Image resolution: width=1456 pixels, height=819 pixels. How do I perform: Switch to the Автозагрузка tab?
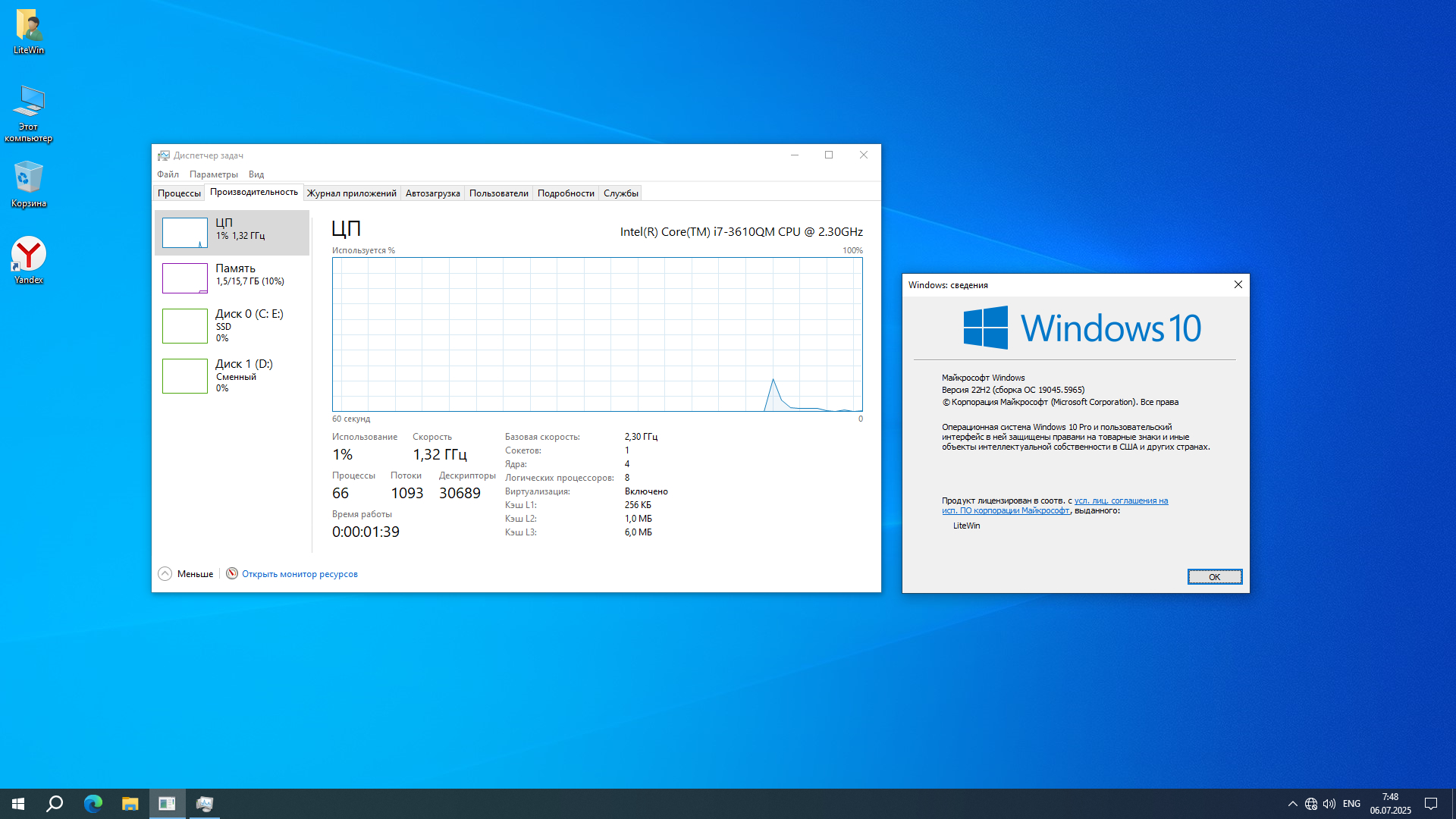[x=432, y=193]
